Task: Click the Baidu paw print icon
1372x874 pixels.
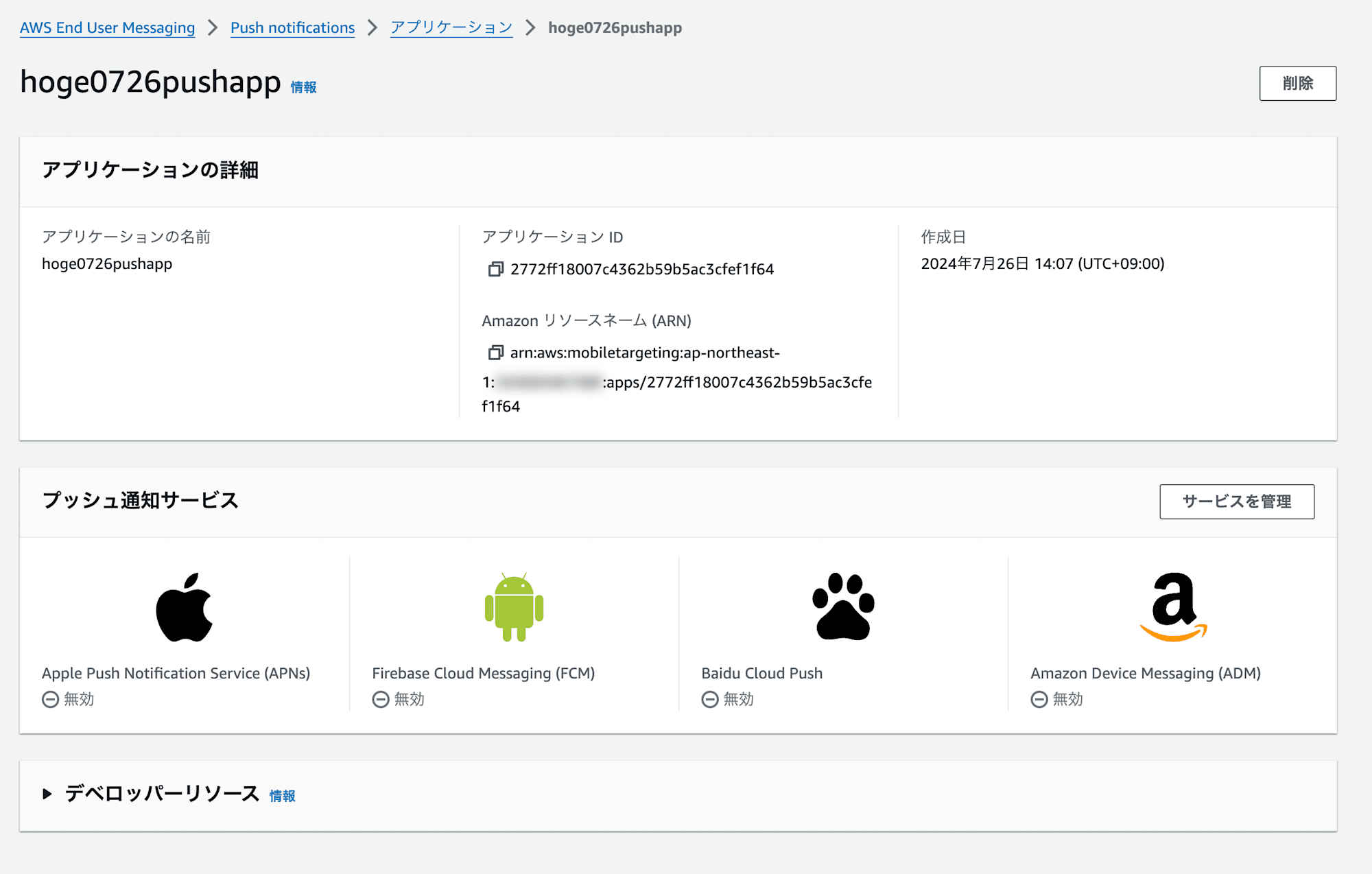Action: tap(843, 606)
